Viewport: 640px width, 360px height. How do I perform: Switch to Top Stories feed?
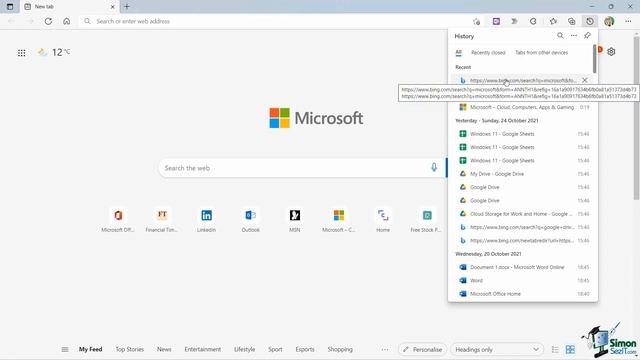point(129,349)
